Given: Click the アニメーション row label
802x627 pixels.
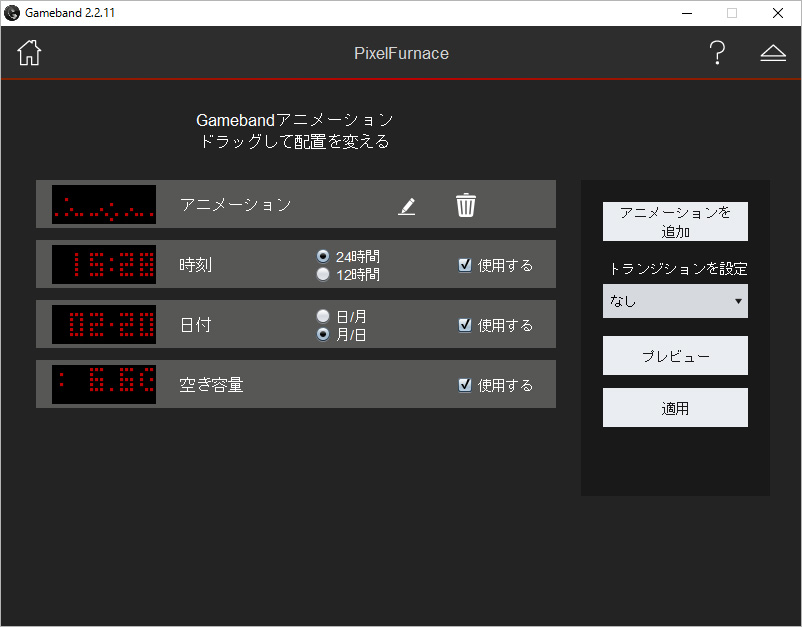Looking at the screenshot, I should (236, 205).
